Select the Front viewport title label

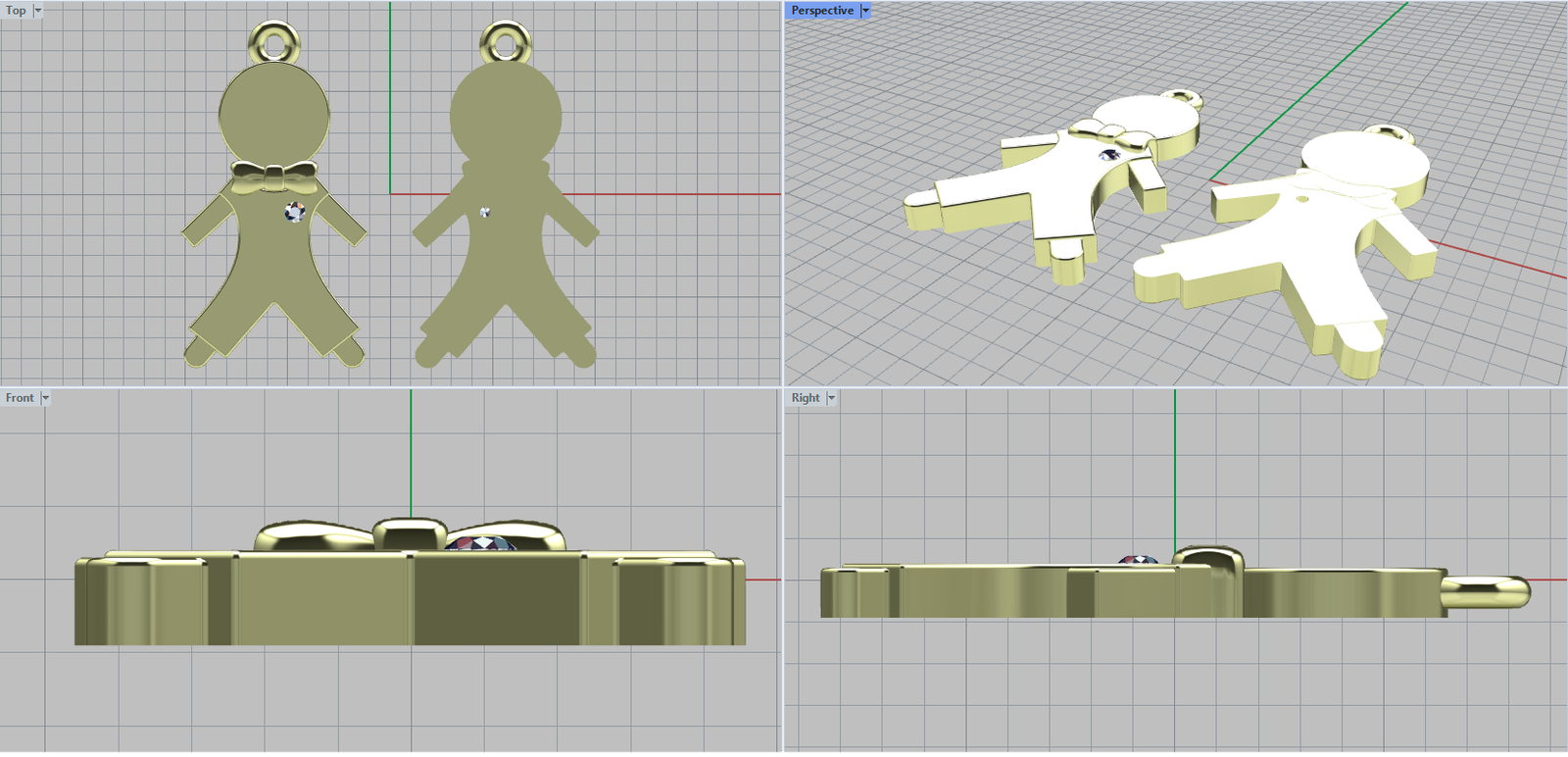[20, 398]
